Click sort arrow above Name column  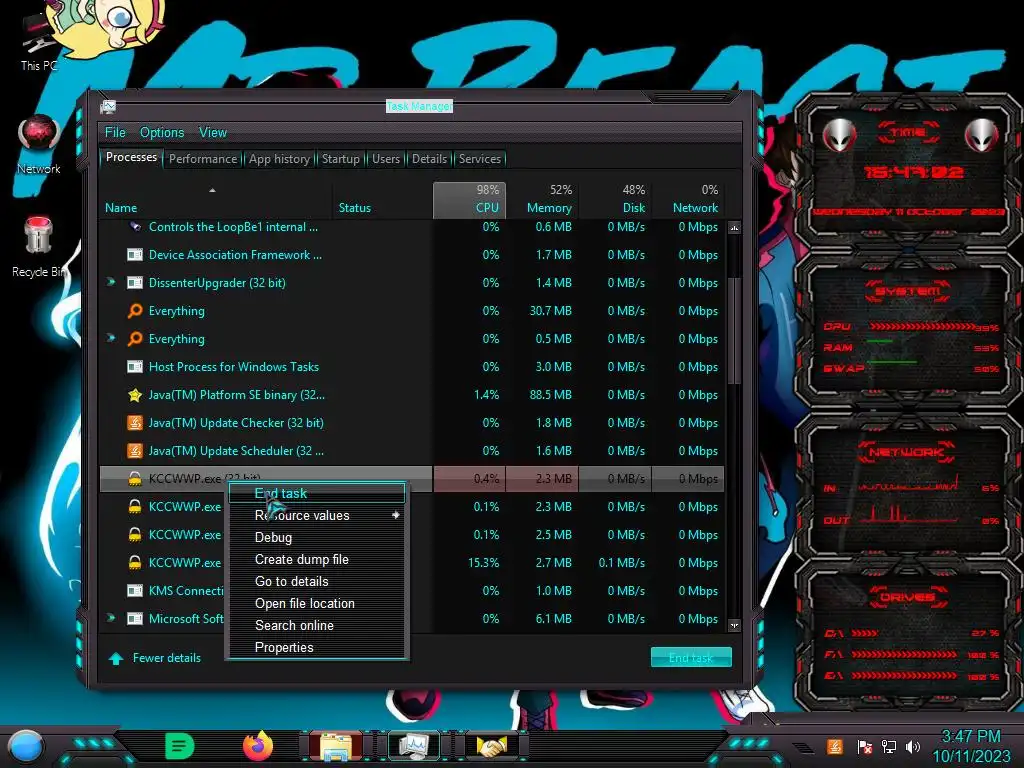tap(212, 190)
